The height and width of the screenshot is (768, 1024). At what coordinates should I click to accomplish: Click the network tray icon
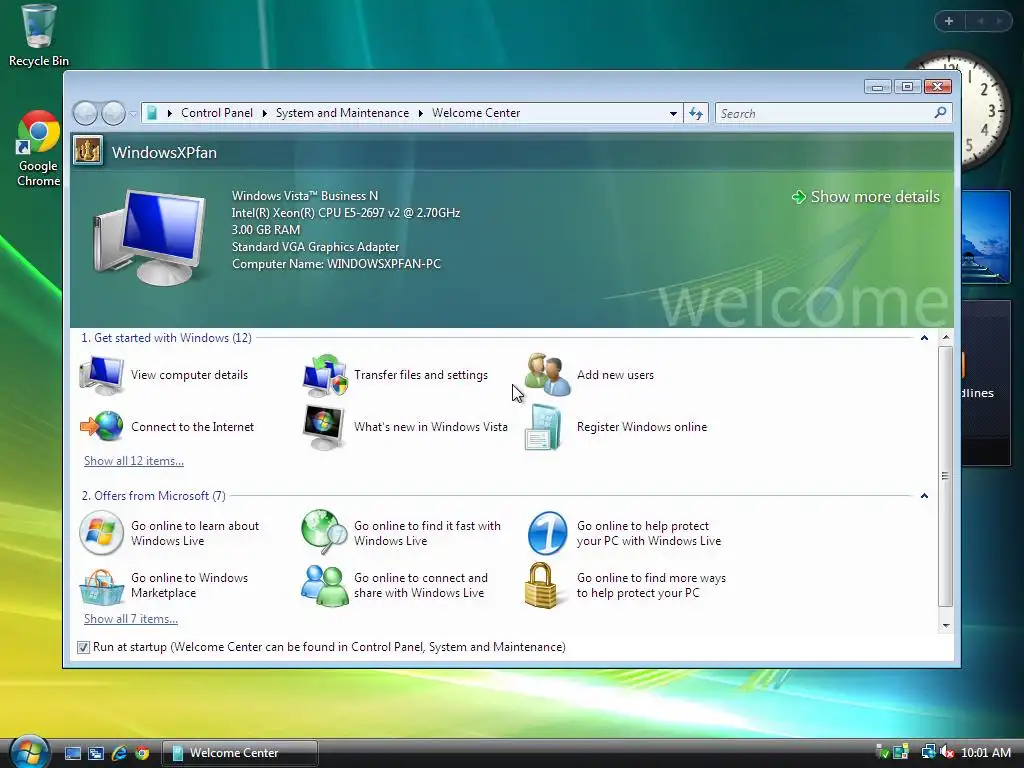point(928,752)
